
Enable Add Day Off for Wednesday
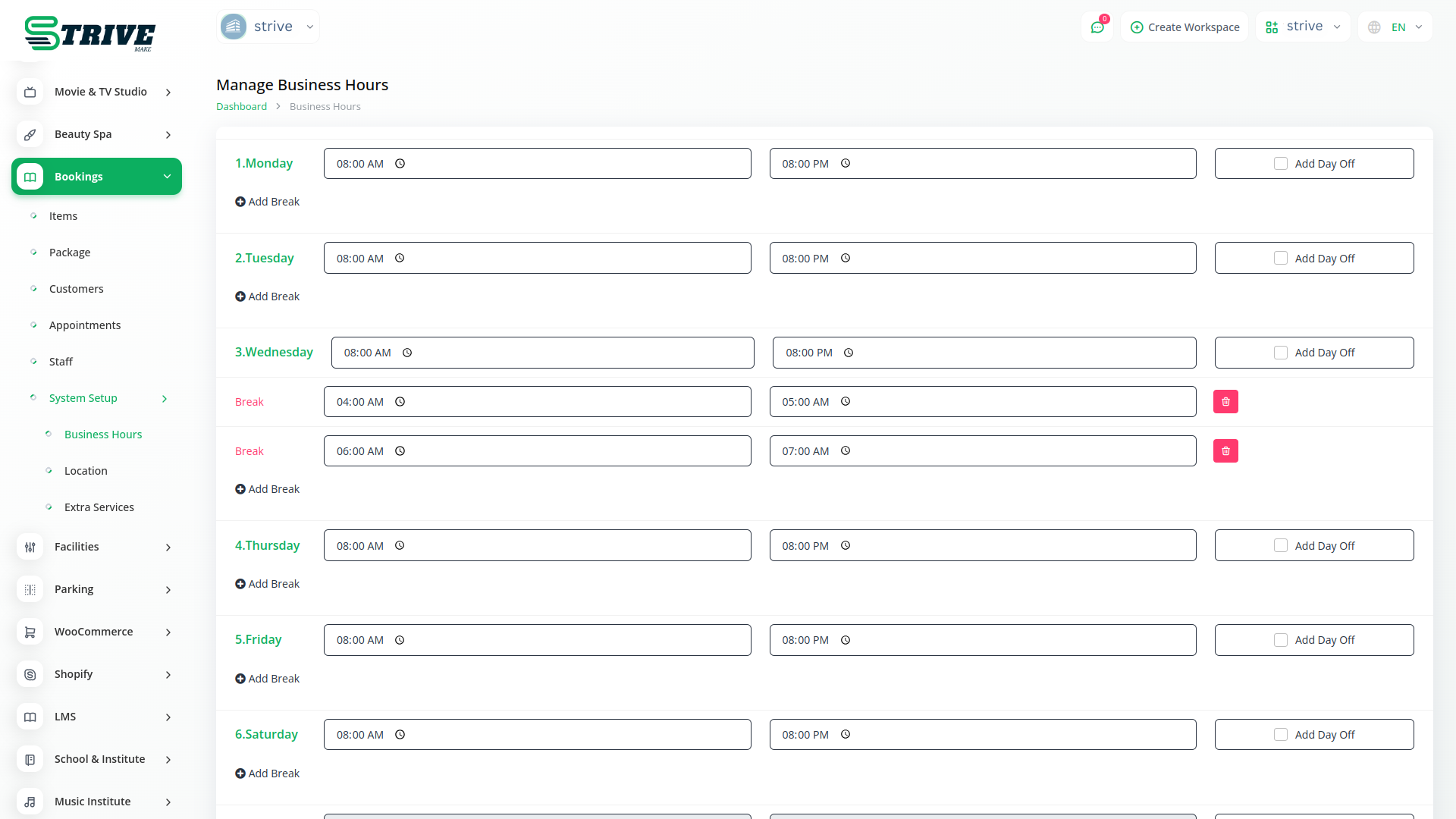(1281, 353)
